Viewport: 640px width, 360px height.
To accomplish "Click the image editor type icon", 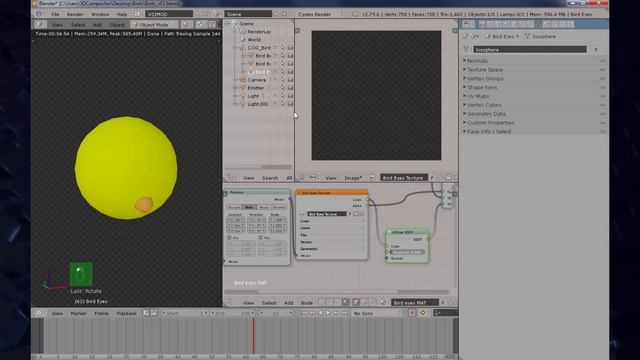I will (x=301, y=178).
